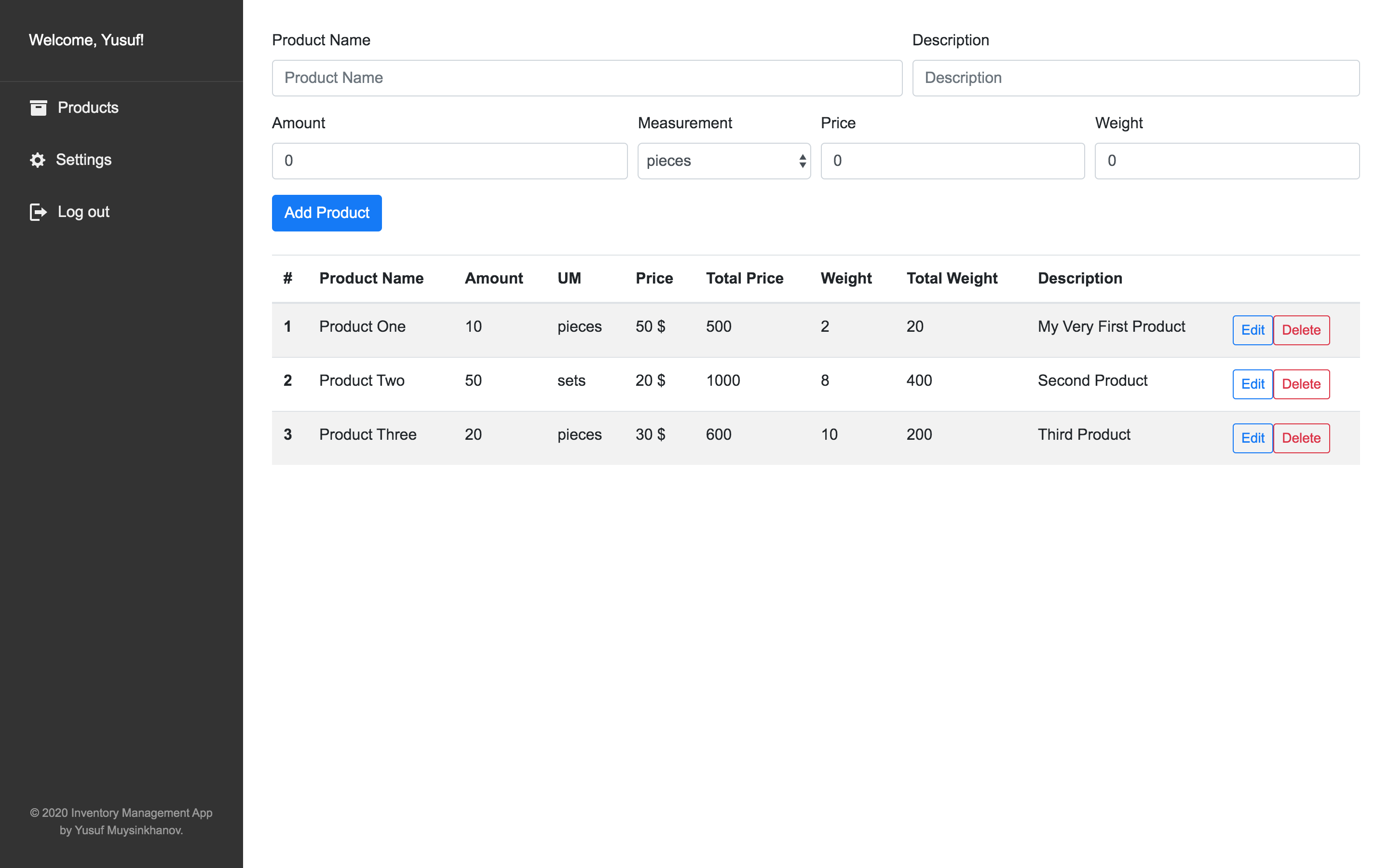Click Edit button for Product One

pyautogui.click(x=1252, y=328)
